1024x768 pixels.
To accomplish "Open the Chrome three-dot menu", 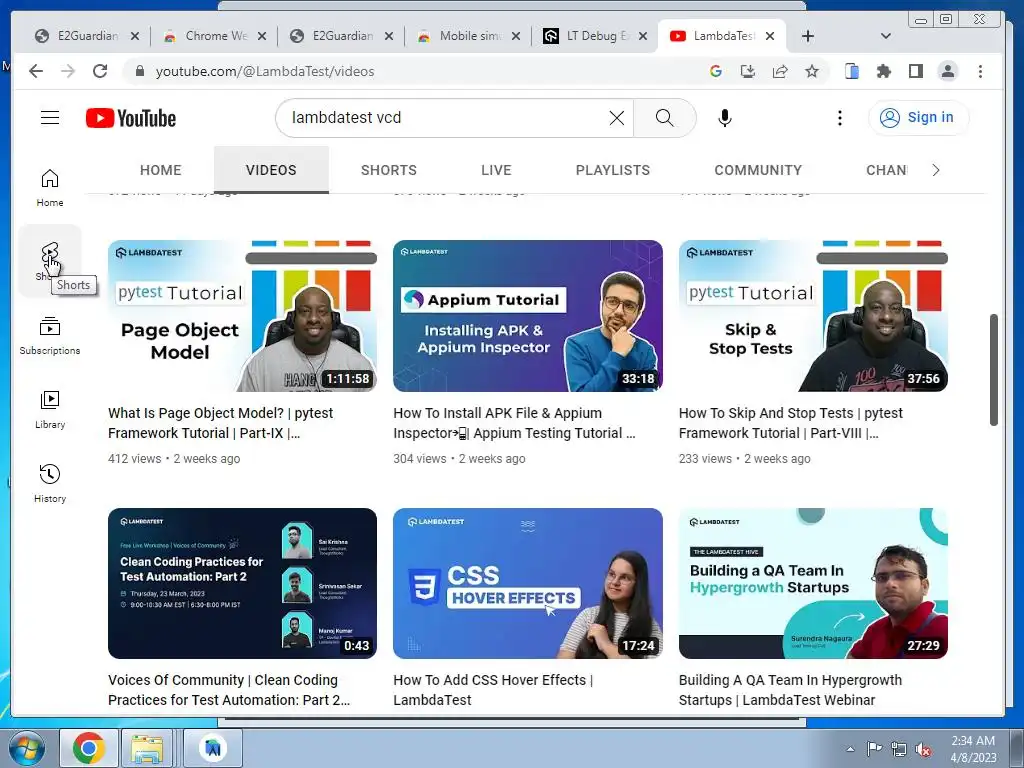I will 980,71.
